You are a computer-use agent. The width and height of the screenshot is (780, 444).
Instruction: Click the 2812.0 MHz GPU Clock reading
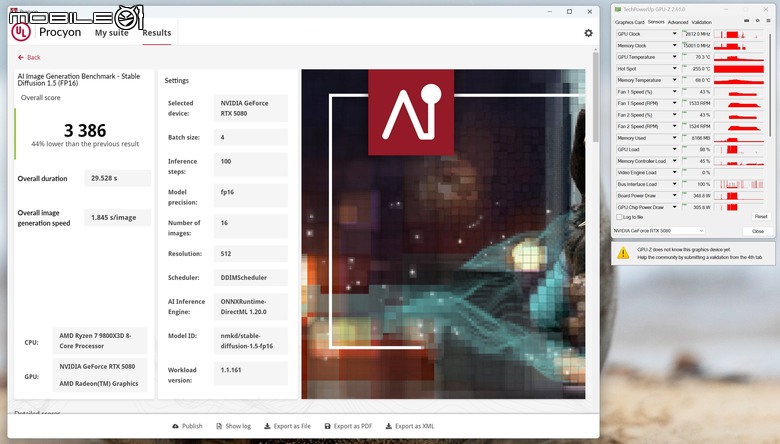click(697, 34)
